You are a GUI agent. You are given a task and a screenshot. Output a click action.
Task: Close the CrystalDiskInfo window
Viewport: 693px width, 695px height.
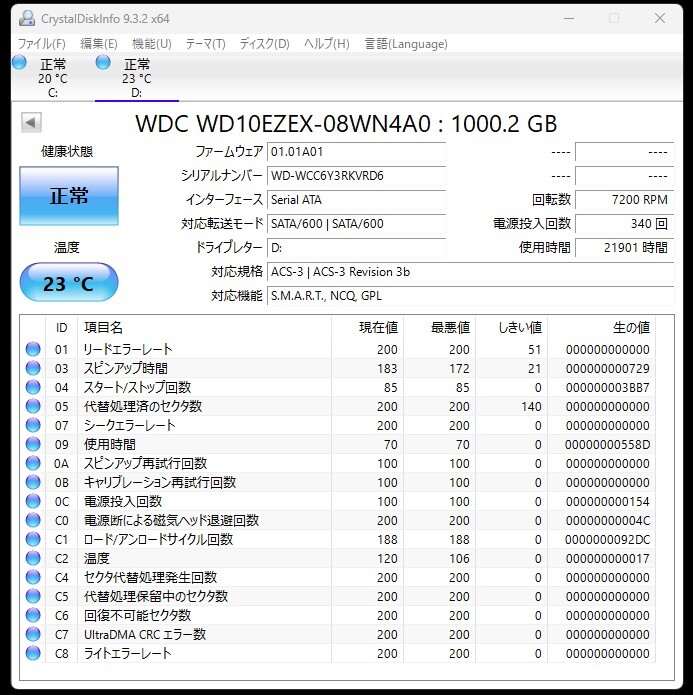tap(660, 19)
